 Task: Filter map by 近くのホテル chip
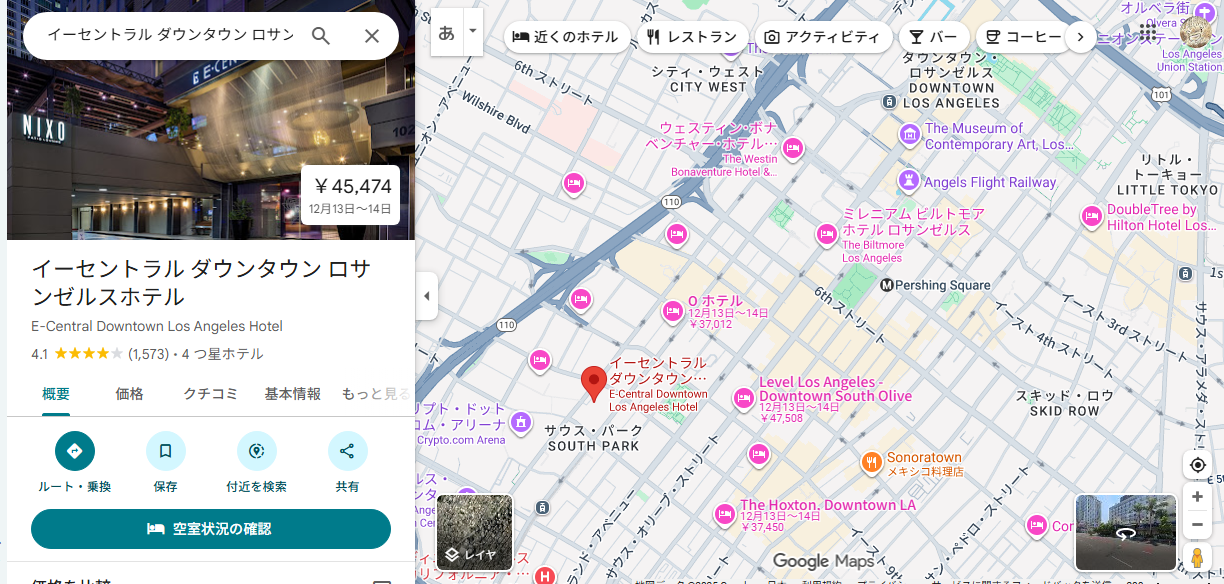pos(566,37)
